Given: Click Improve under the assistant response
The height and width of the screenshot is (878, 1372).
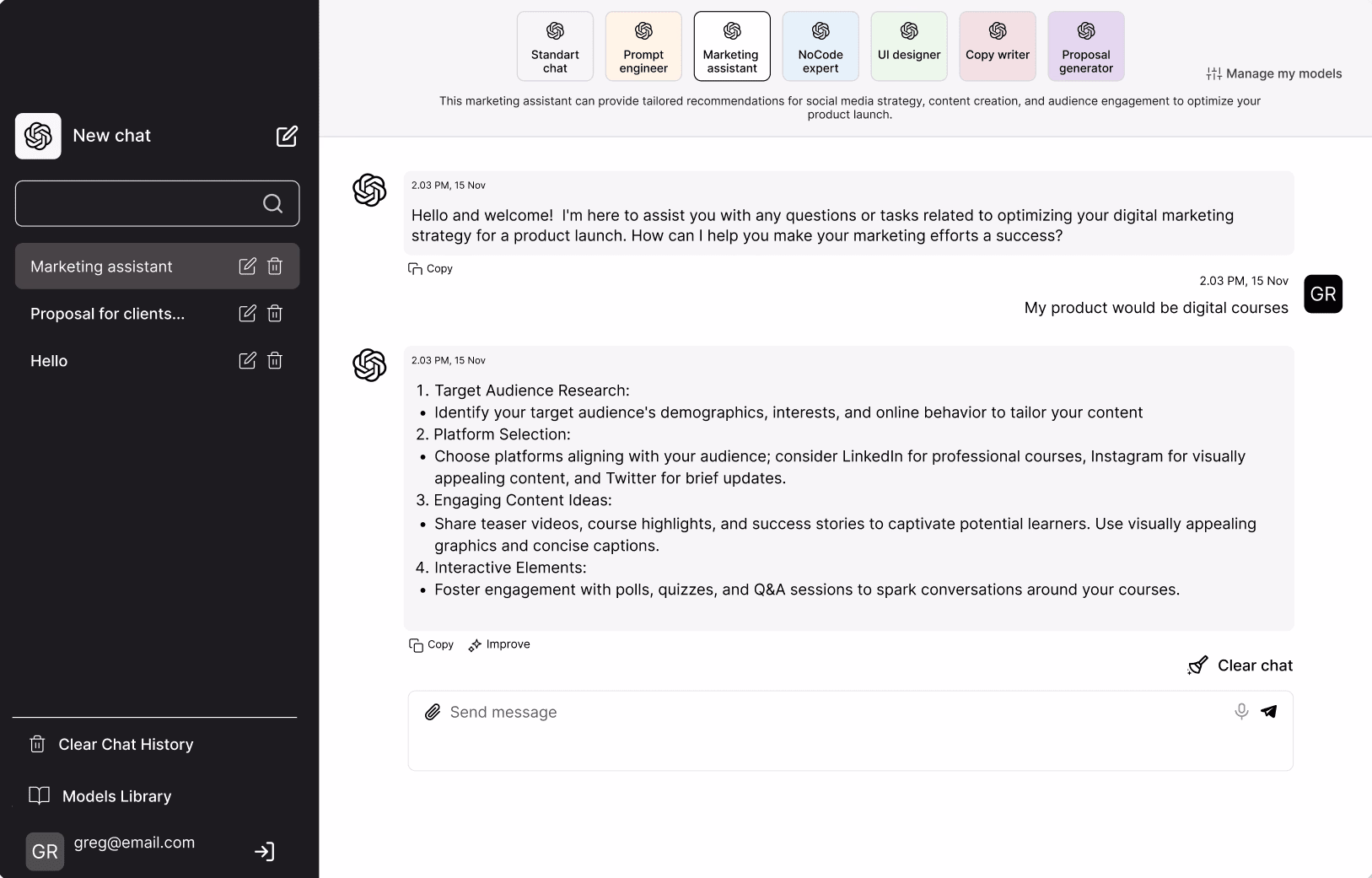Looking at the screenshot, I should tap(499, 644).
